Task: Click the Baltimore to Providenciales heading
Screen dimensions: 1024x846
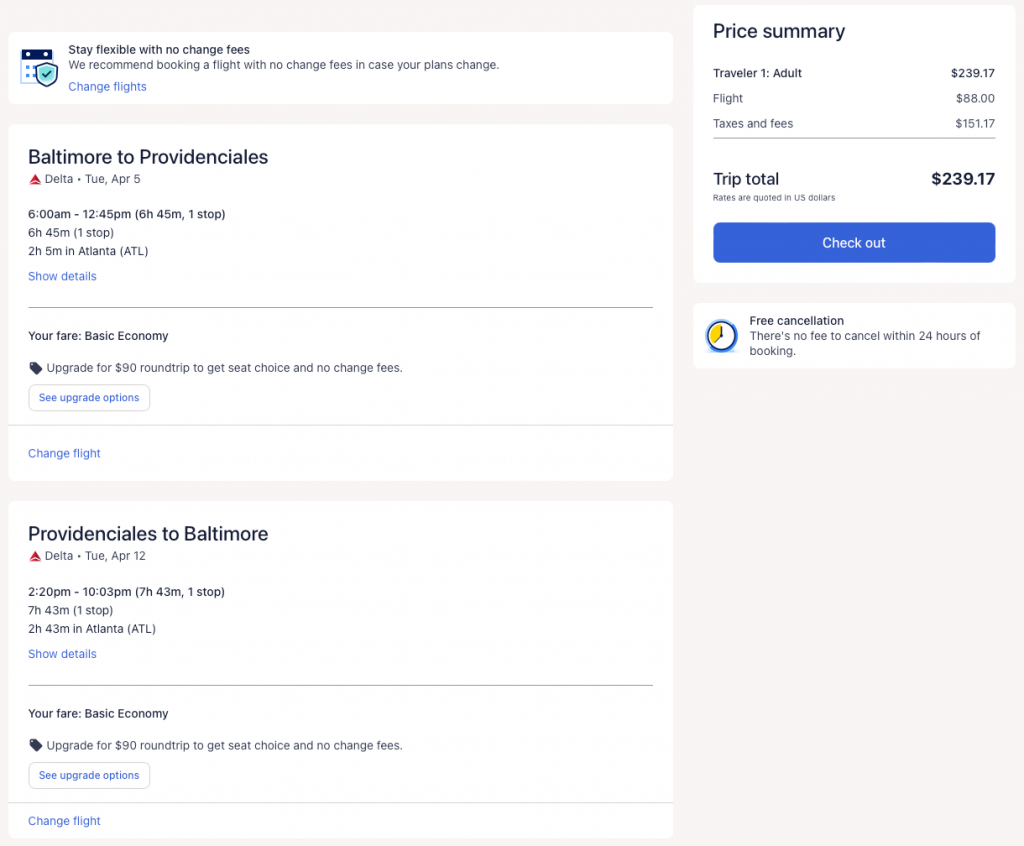Action: pyautogui.click(x=148, y=157)
